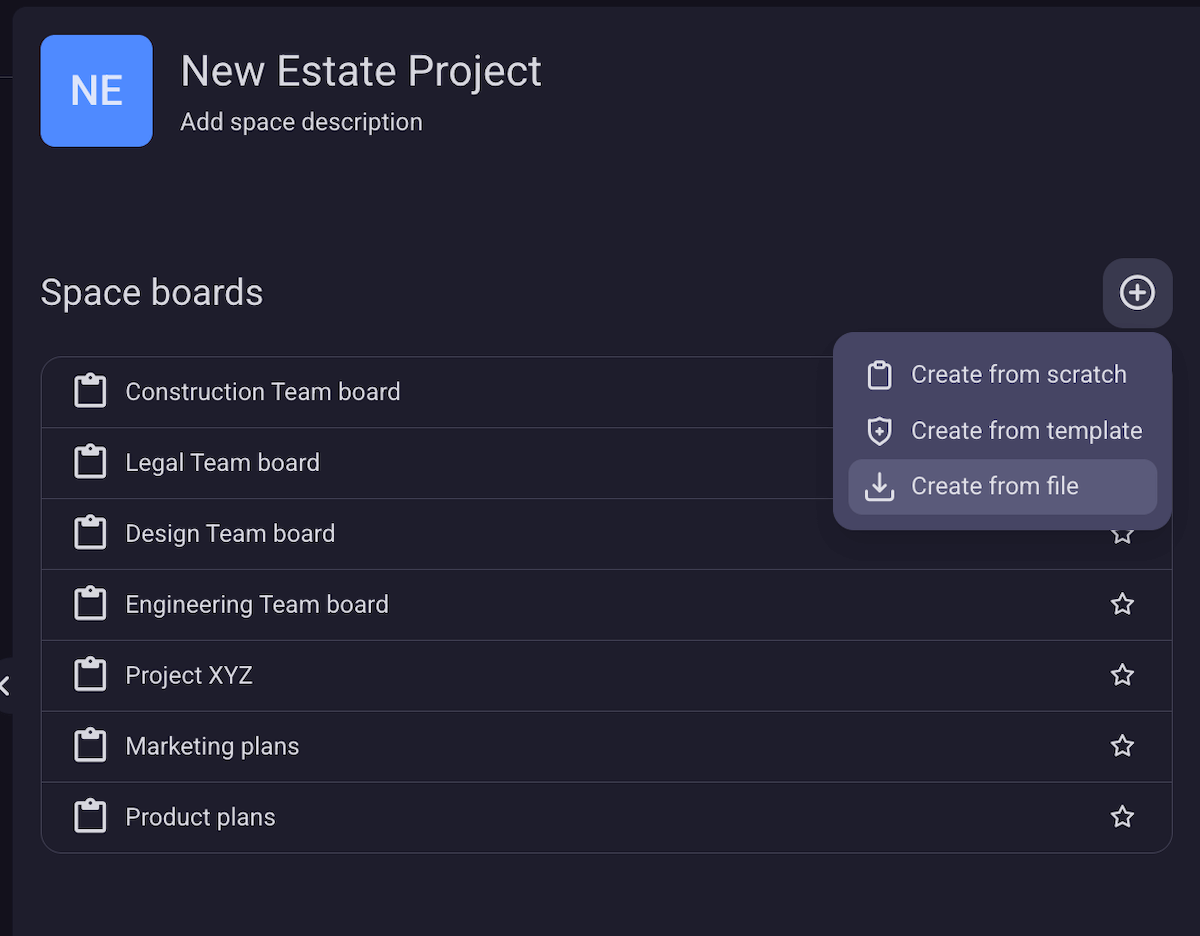Choose Create from template

[1026, 430]
